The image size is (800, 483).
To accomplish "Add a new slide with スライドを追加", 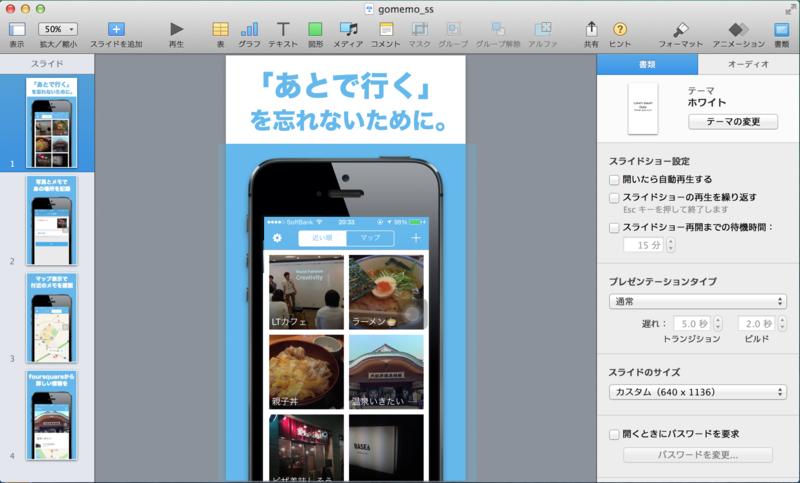I will click(116, 30).
